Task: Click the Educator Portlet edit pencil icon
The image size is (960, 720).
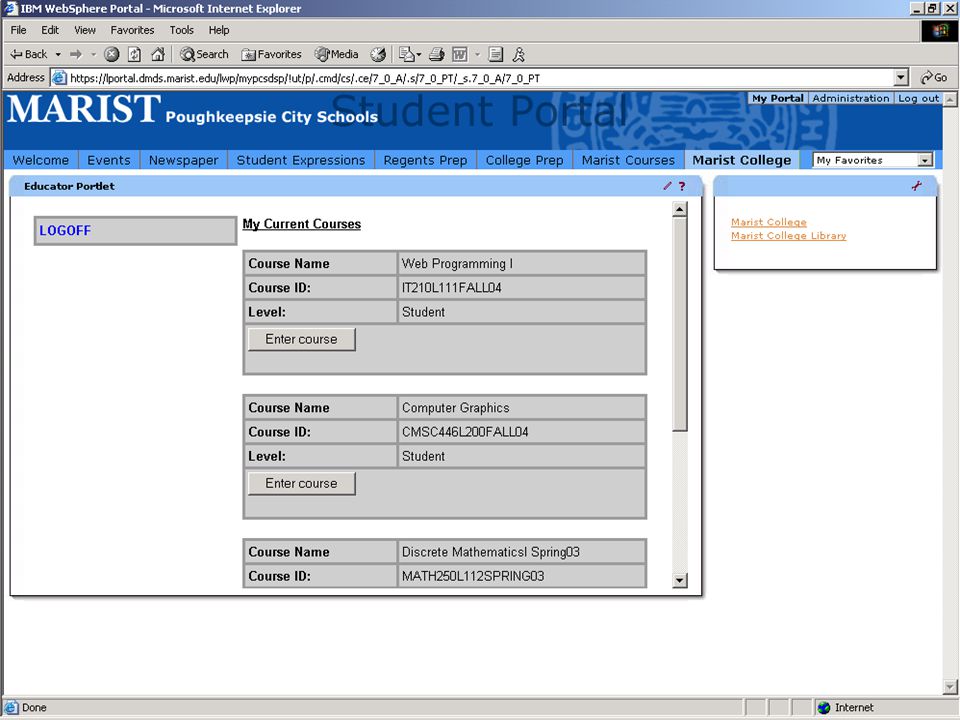Action: pyautogui.click(x=667, y=186)
